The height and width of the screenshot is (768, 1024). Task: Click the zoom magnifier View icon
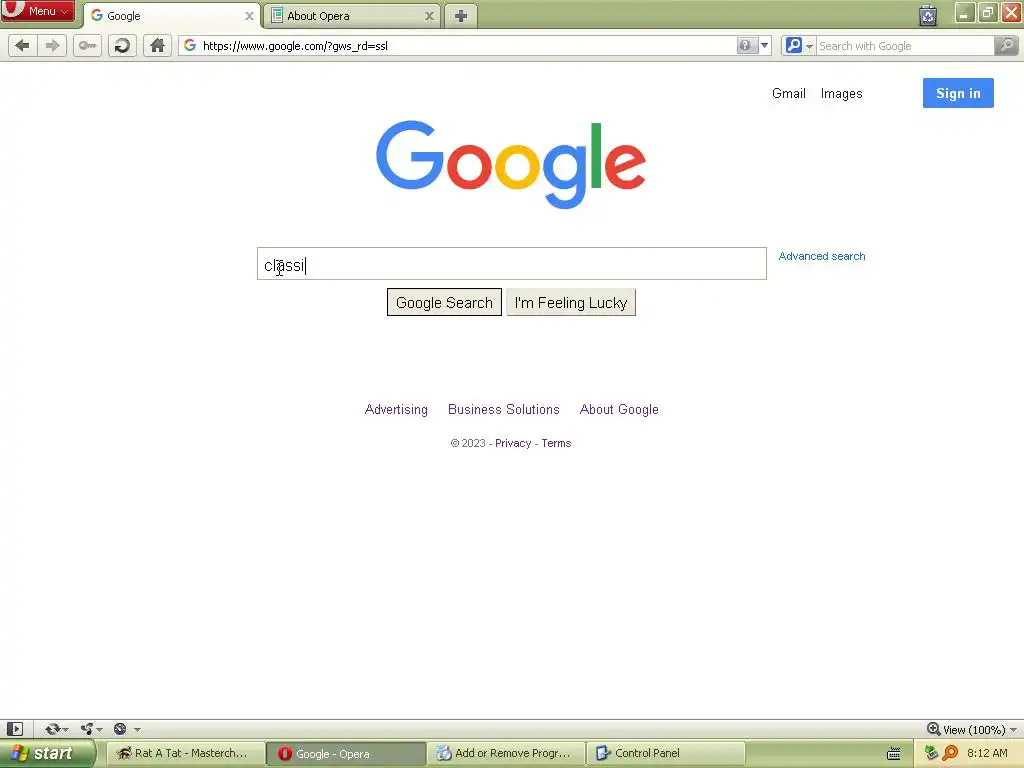(933, 729)
